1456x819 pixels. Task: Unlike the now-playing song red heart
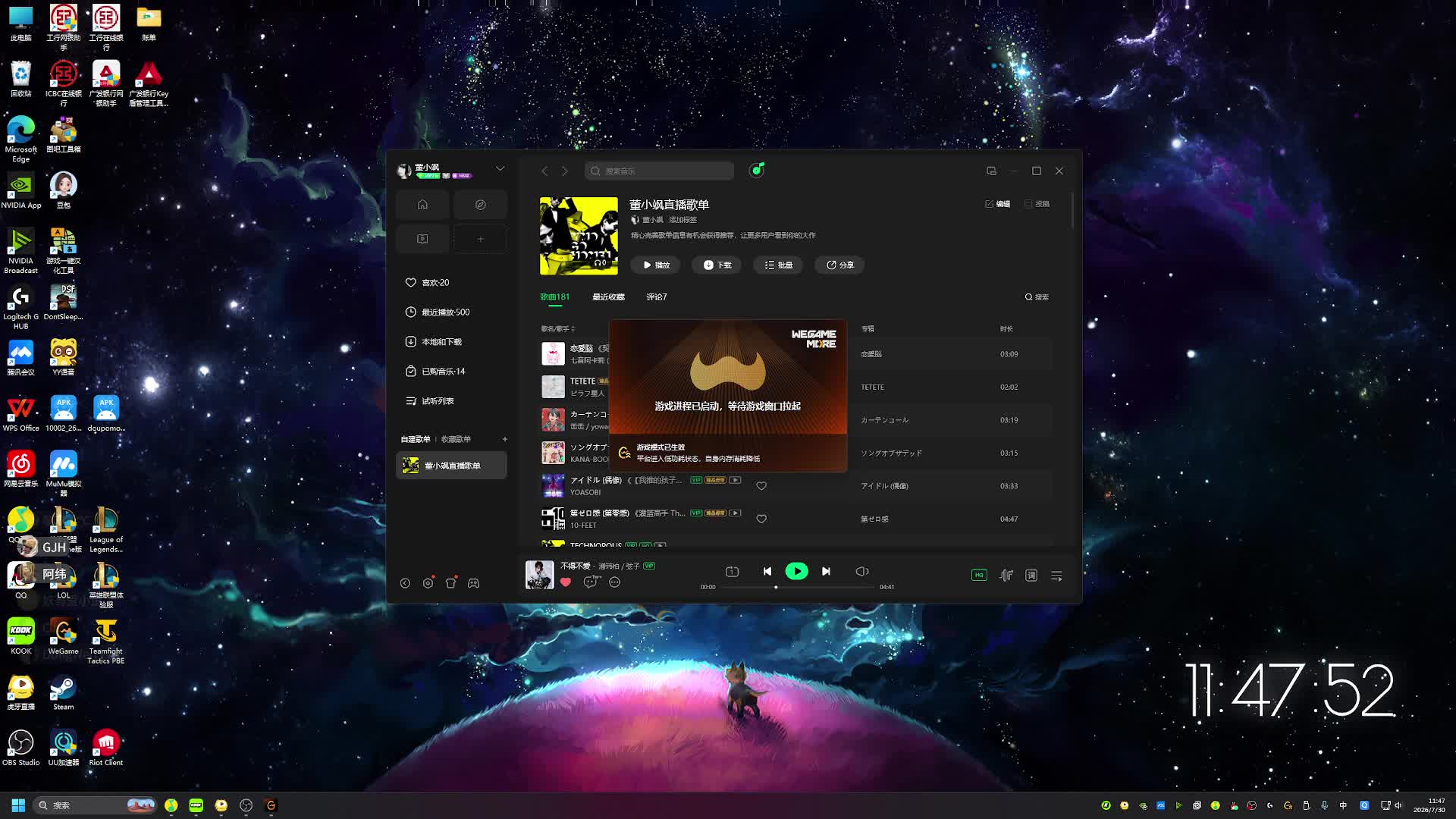(566, 582)
